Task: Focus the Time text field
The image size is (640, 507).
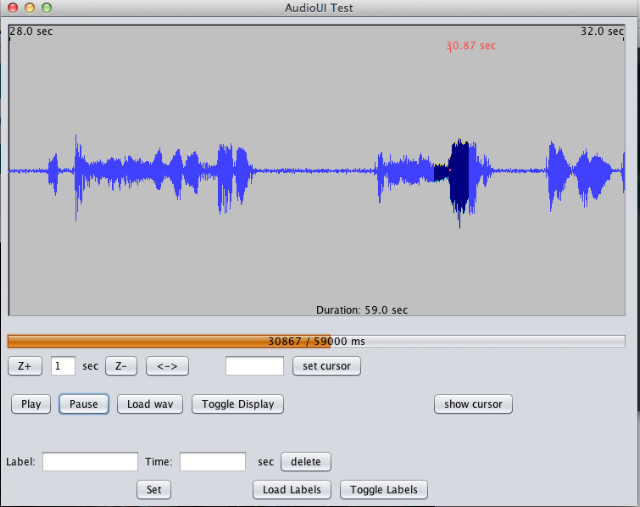Action: coord(213,462)
